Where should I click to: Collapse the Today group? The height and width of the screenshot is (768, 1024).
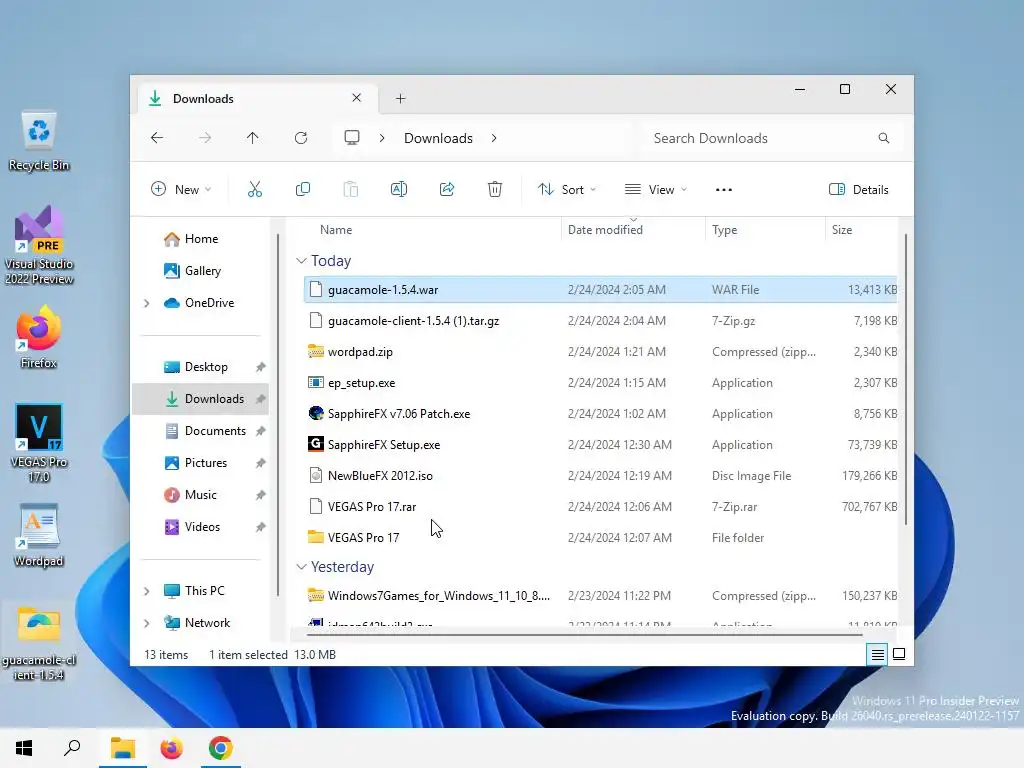pos(301,261)
